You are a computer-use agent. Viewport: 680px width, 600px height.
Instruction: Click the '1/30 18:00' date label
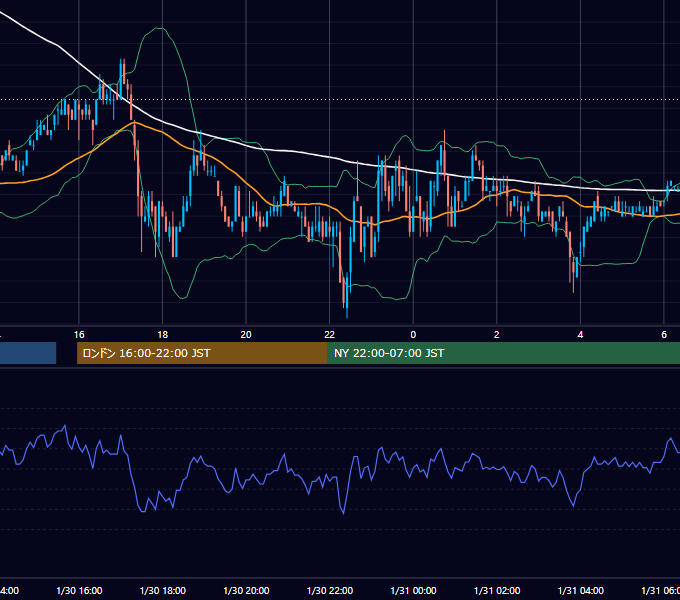tap(163, 591)
